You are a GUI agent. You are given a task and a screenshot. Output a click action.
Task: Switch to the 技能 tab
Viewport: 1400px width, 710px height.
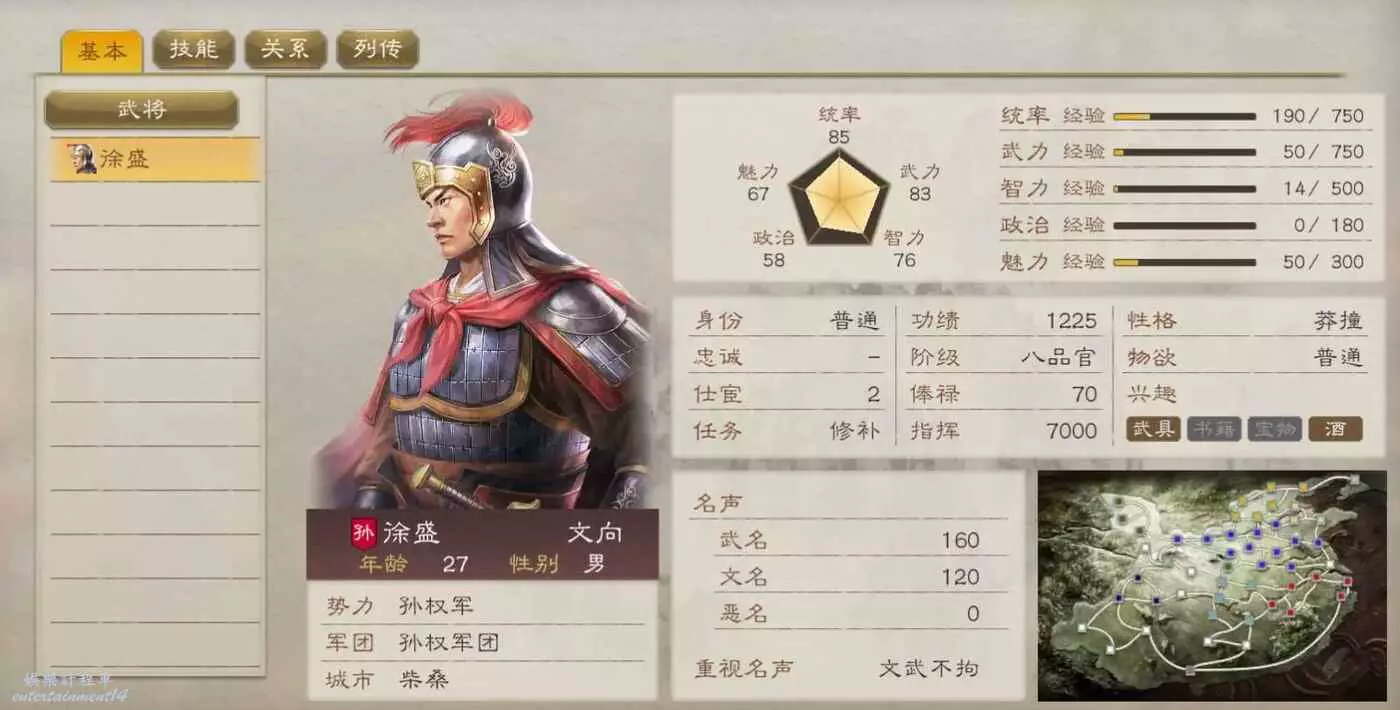click(193, 49)
